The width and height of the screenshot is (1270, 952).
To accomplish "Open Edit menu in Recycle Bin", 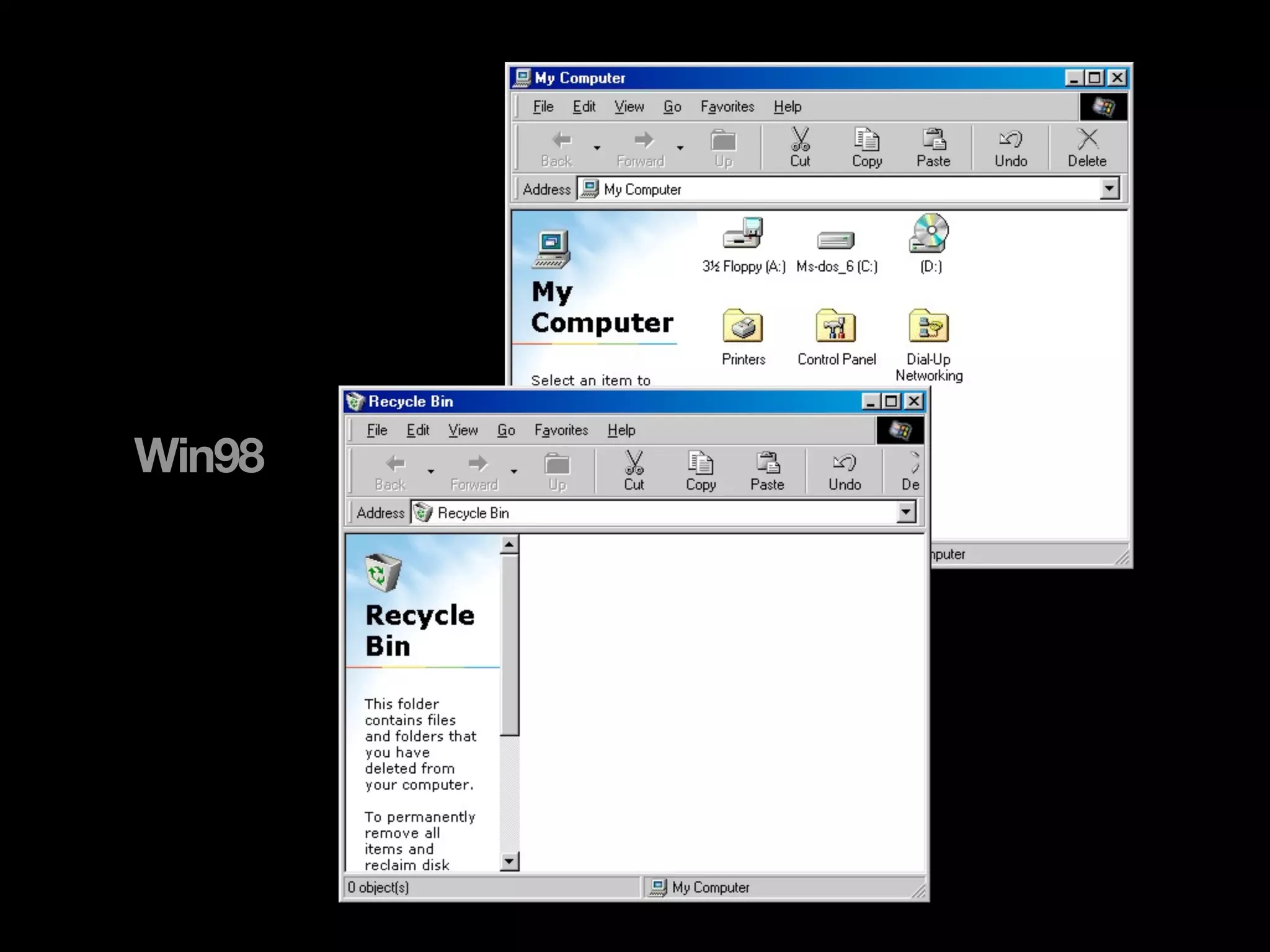I will [418, 430].
